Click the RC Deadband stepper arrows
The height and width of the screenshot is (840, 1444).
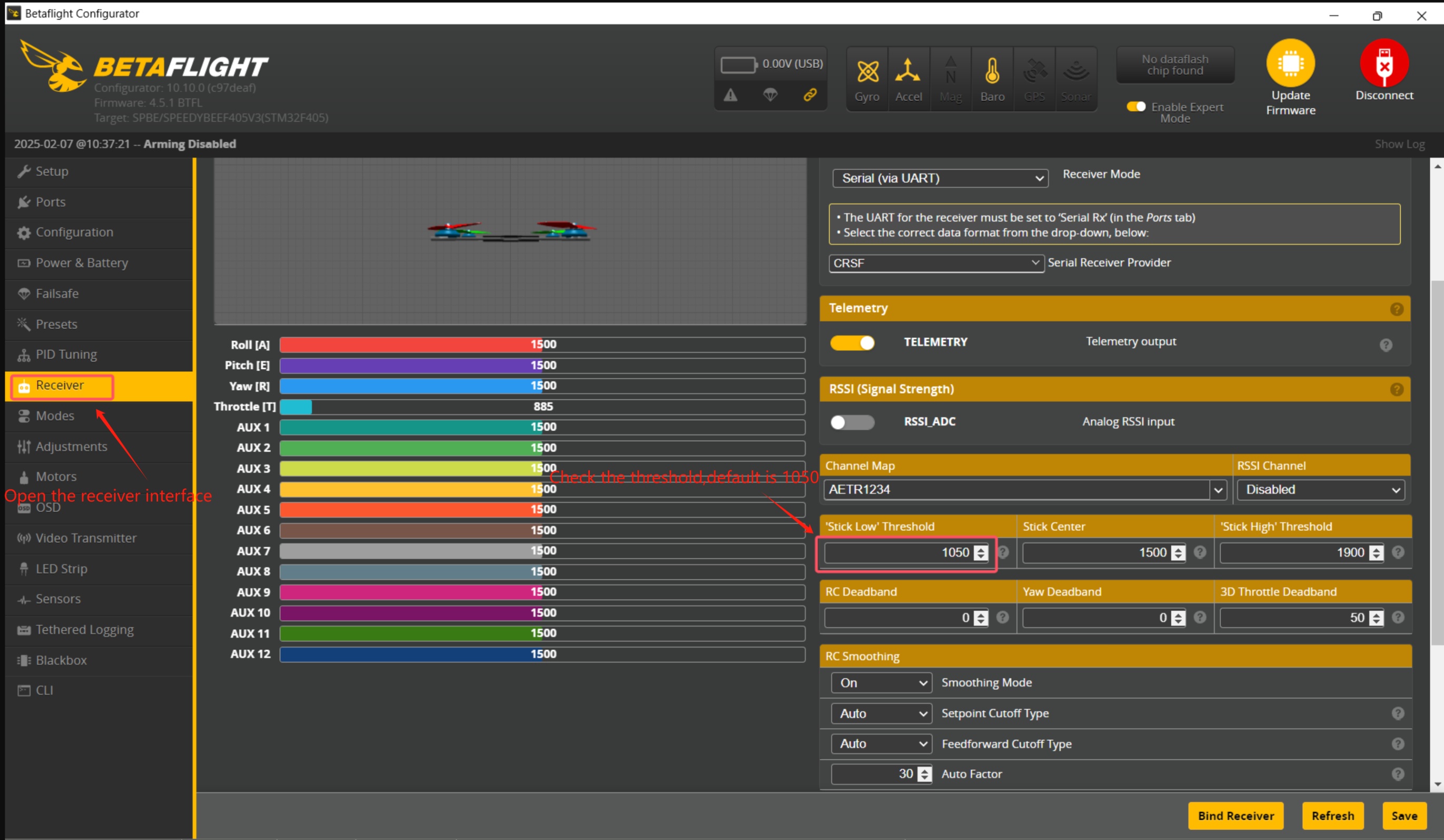pos(981,618)
